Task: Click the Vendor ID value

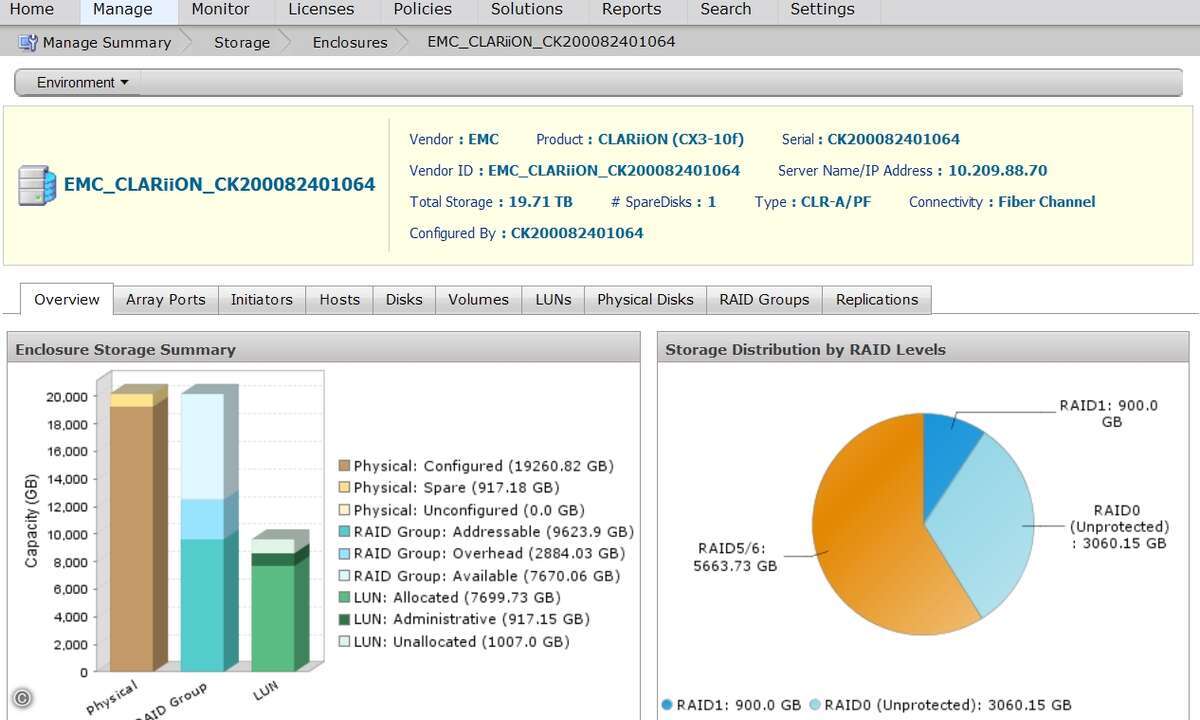Action: [614, 171]
